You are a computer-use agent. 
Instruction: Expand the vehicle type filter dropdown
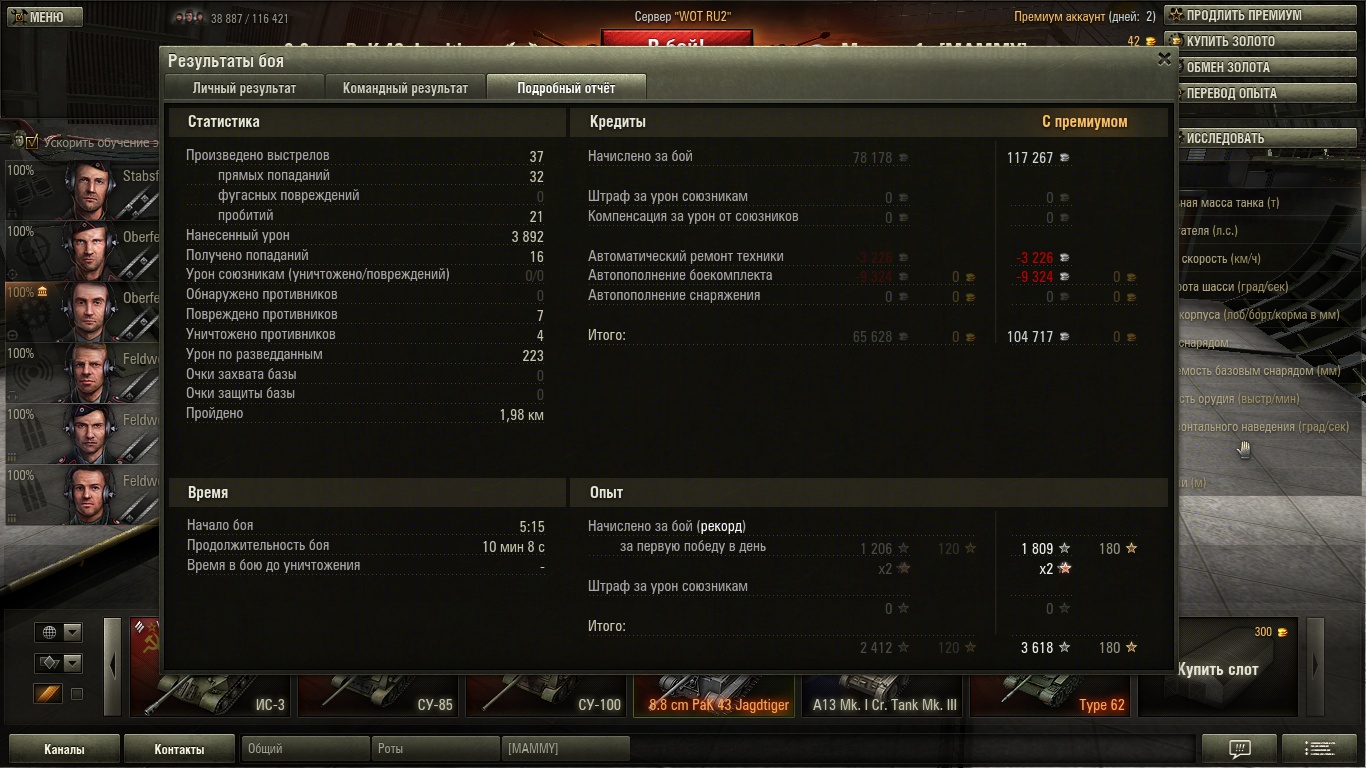pos(58,663)
